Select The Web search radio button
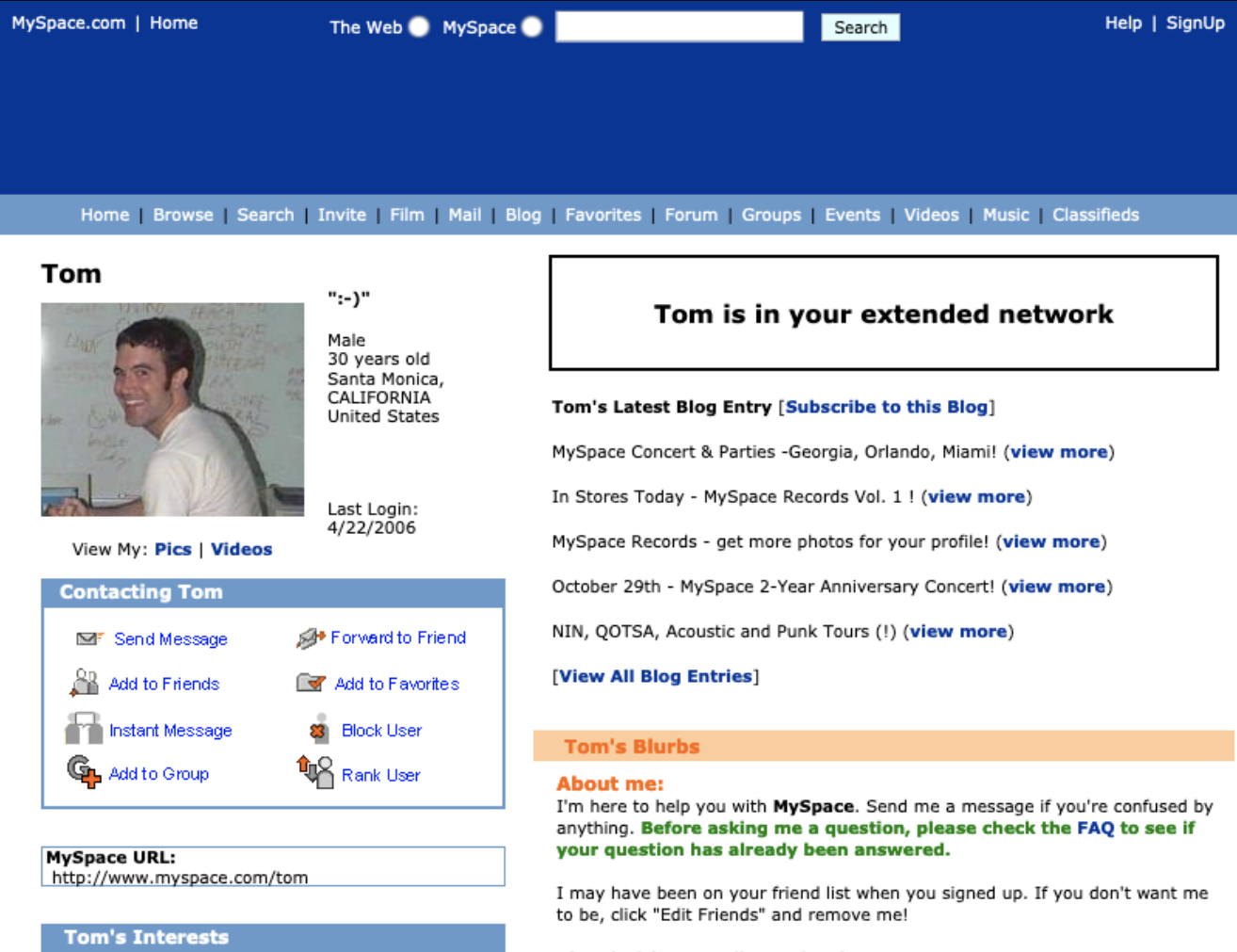The width and height of the screenshot is (1237, 952). pos(419,27)
